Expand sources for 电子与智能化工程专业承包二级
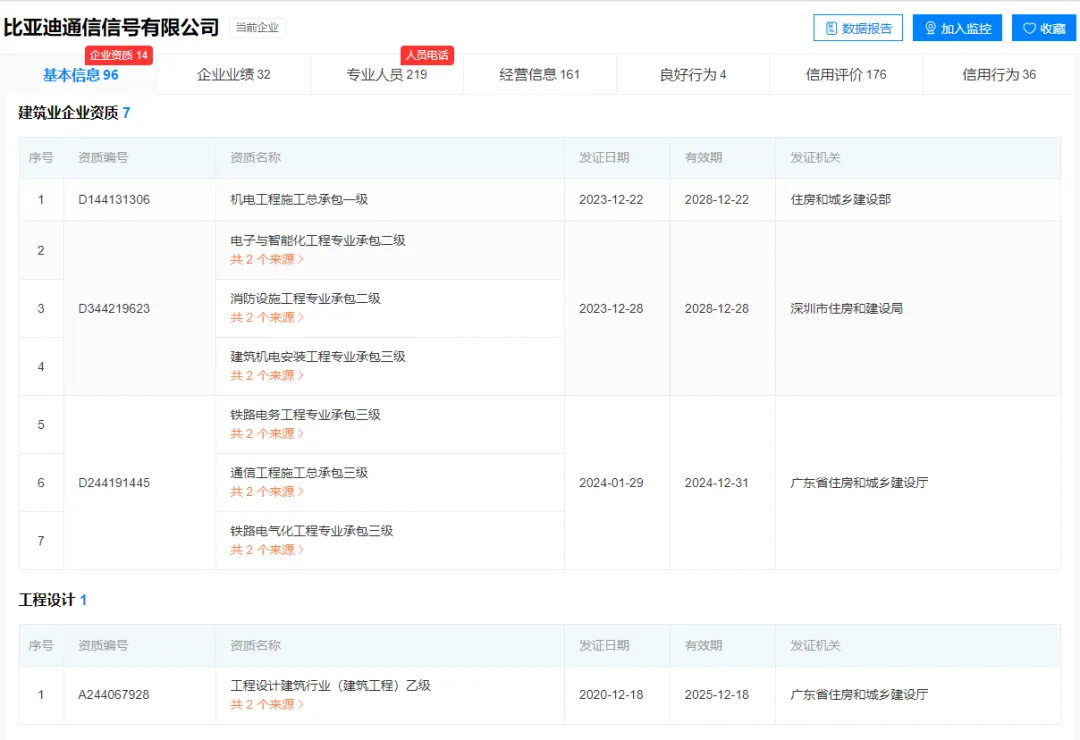 coord(267,259)
